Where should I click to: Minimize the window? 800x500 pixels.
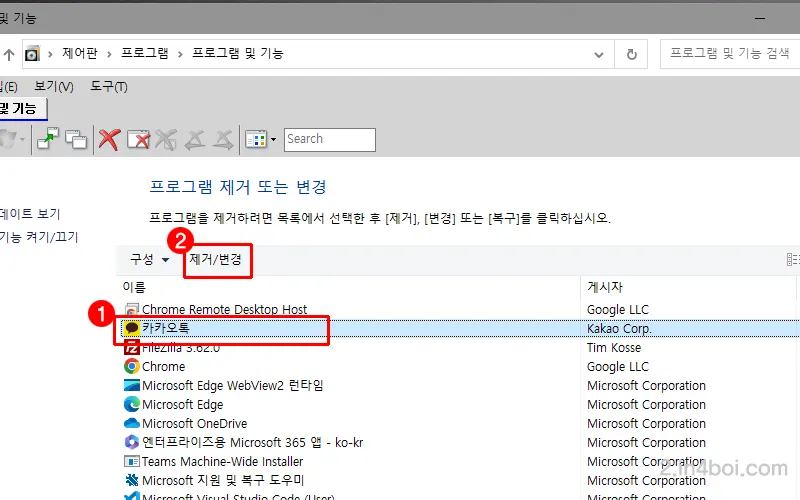pos(760,18)
